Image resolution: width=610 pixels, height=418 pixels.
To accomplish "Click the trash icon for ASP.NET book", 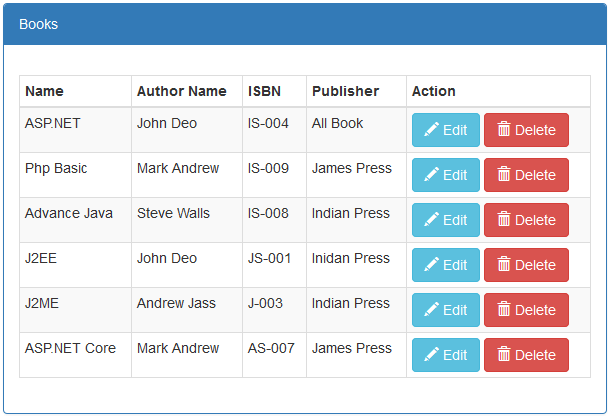I will click(x=504, y=130).
